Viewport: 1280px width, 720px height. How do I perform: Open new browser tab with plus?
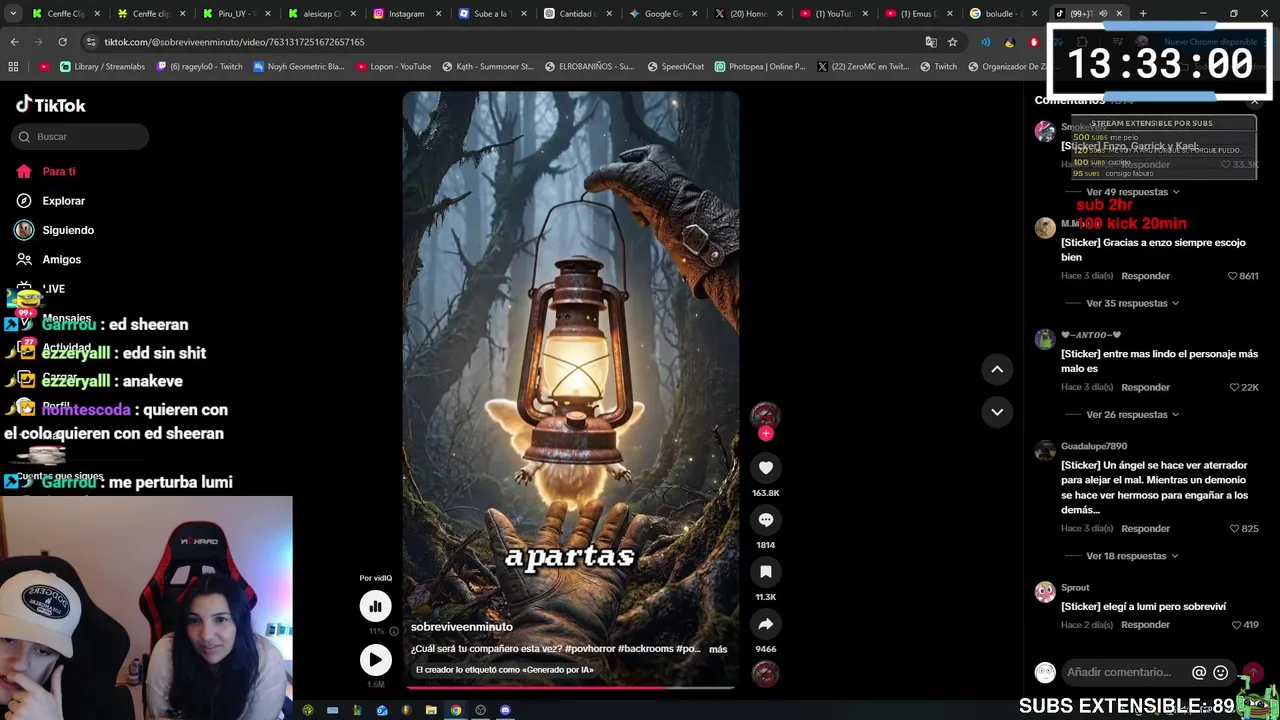pyautogui.click(x=1143, y=14)
